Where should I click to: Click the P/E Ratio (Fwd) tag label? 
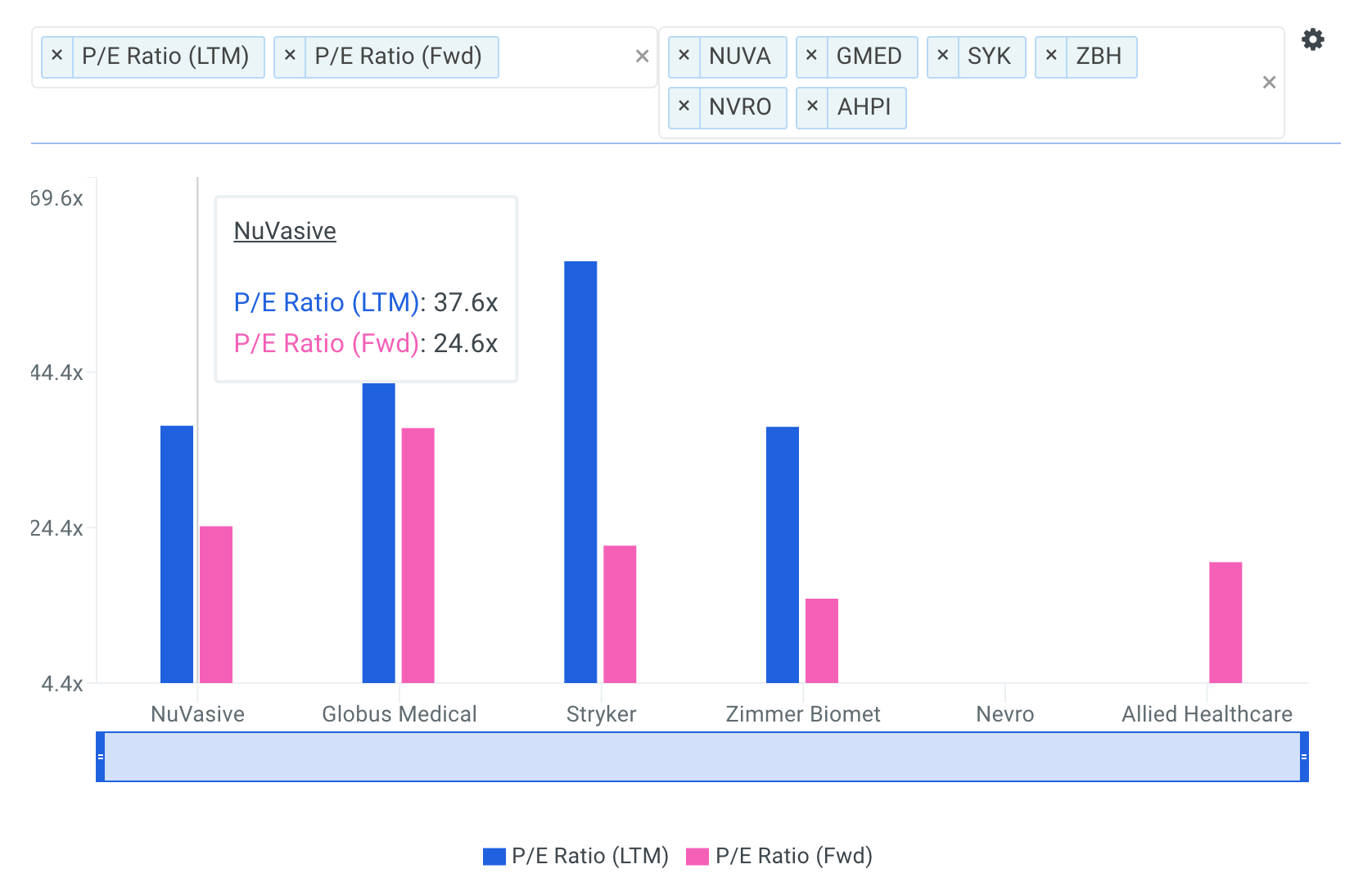399,57
